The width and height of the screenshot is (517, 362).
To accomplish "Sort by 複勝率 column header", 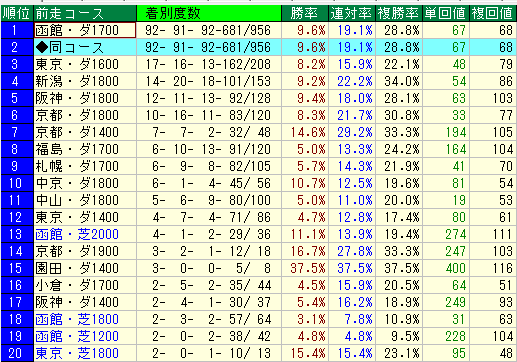I will pos(399,13).
